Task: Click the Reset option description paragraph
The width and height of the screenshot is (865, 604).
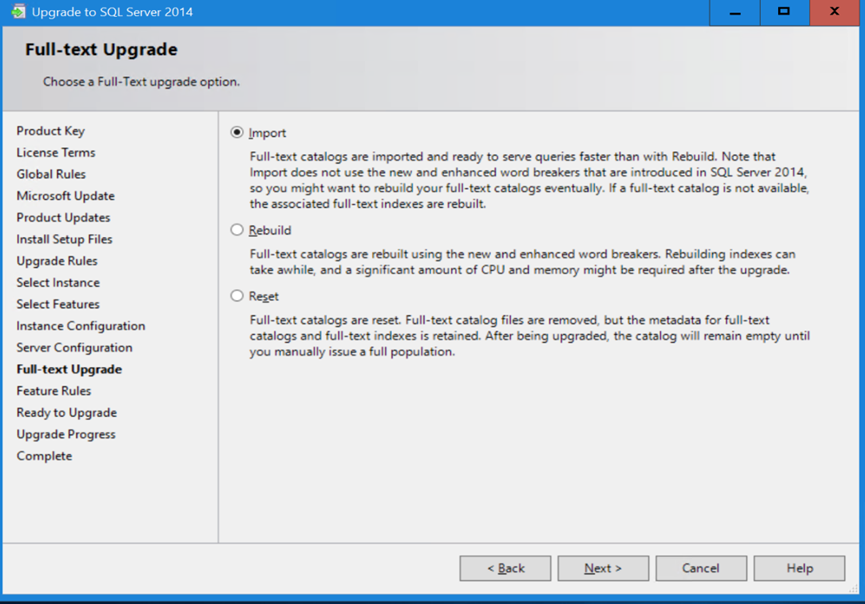Action: pyautogui.click(x=530, y=336)
